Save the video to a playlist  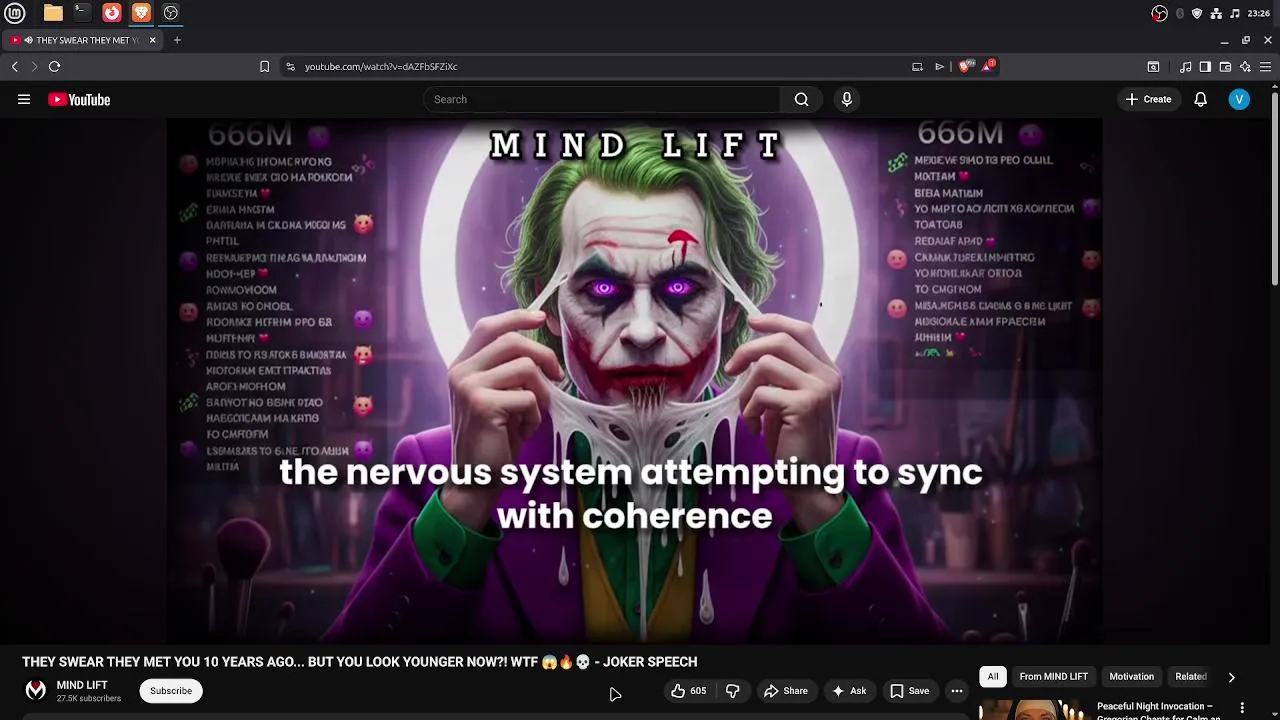tap(909, 691)
